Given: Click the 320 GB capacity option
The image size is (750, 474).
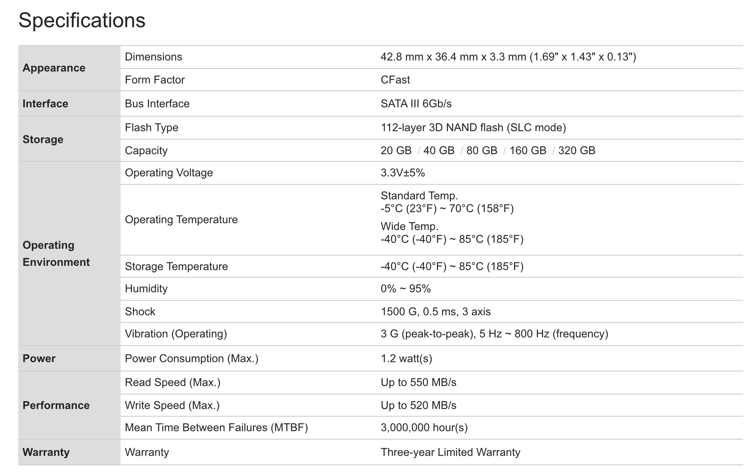Looking at the screenshot, I should click(x=576, y=151).
